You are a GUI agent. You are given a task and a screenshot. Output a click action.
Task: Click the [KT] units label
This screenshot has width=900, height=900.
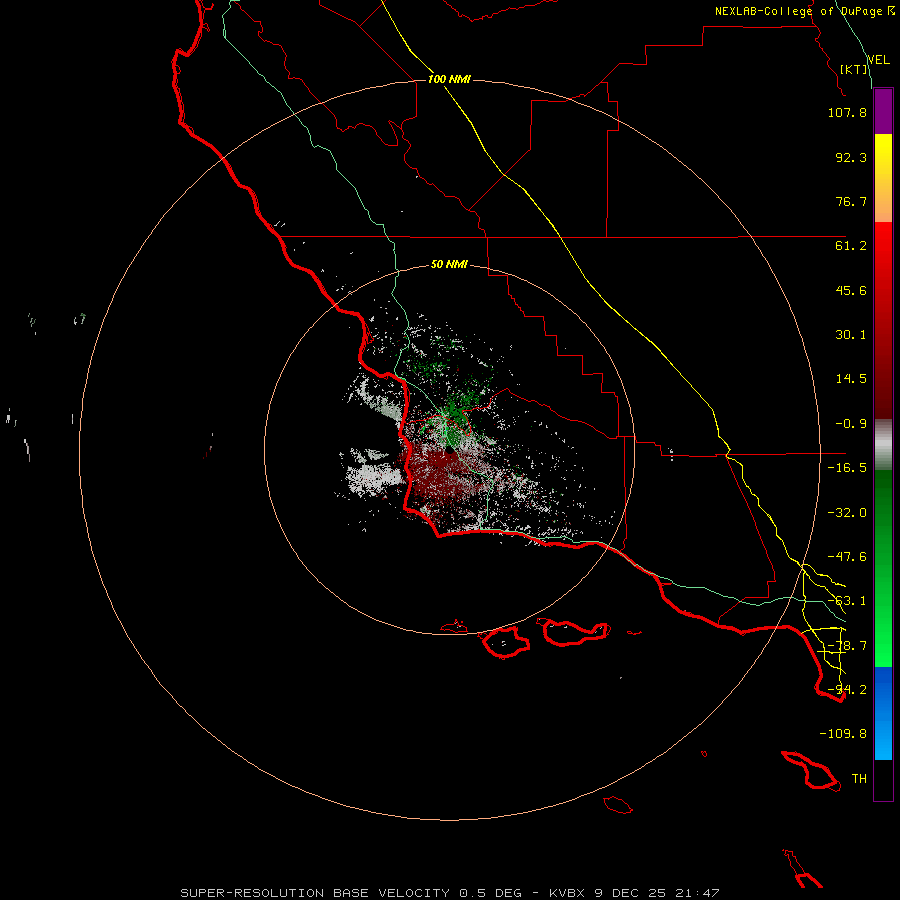pyautogui.click(x=854, y=69)
